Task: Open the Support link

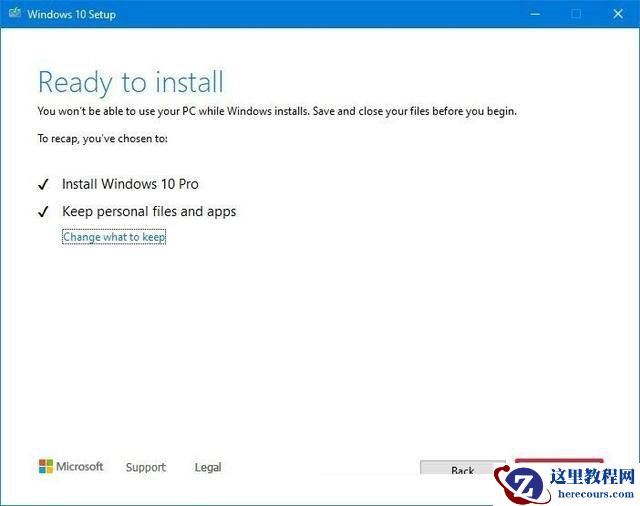Action: [146, 467]
